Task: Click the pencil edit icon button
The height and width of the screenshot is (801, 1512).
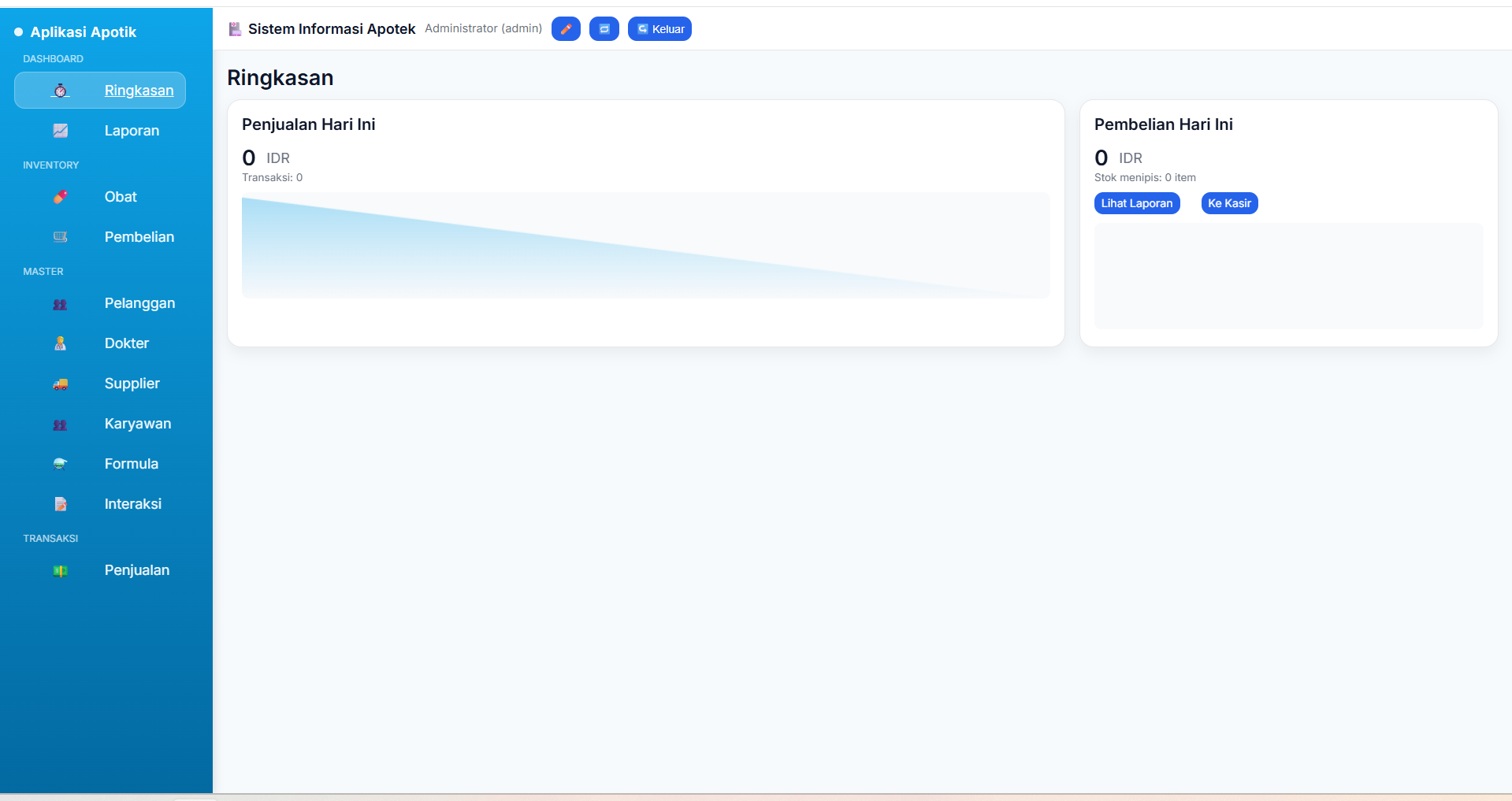Action: 566,29
